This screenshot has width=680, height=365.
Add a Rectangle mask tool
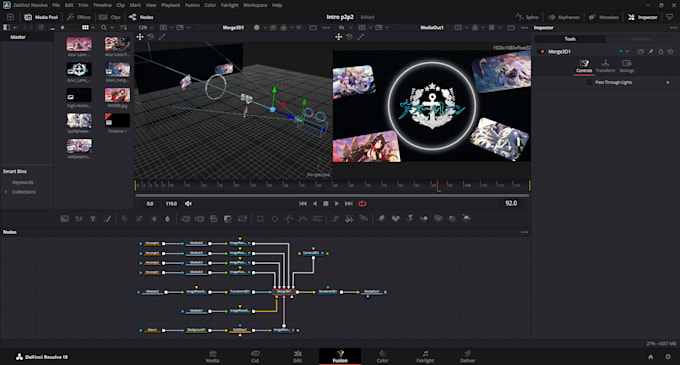[260, 219]
